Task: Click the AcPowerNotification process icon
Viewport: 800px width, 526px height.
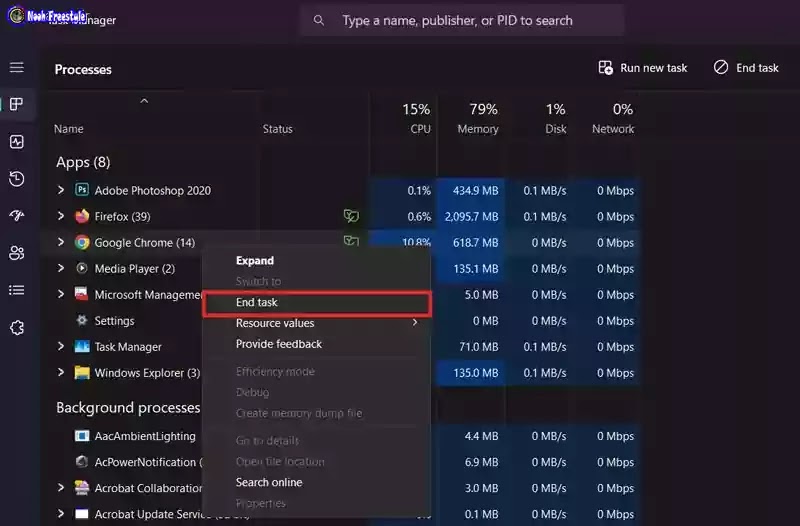Action: pyautogui.click(x=82, y=462)
